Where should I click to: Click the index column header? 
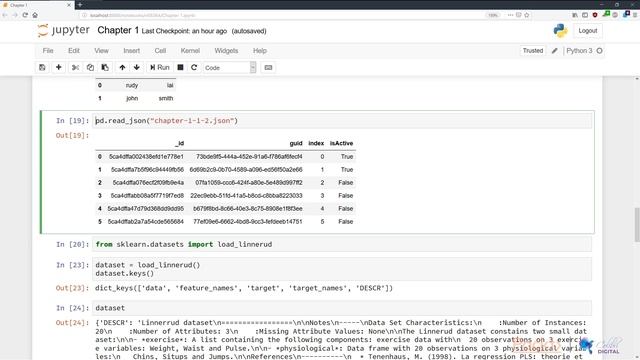coord(316,143)
